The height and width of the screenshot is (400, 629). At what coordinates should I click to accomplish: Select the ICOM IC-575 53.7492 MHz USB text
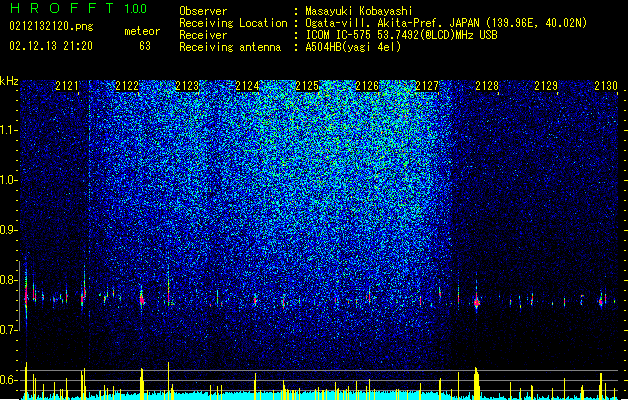pyautogui.click(x=401, y=35)
